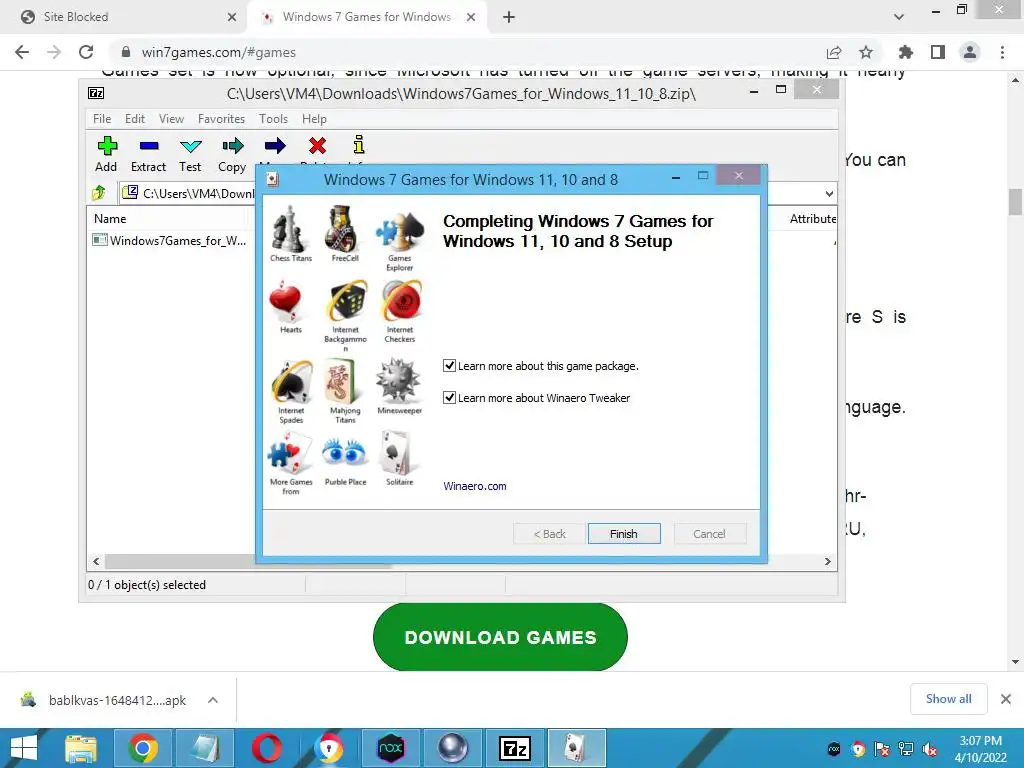Open the apk download options chevron
The height and width of the screenshot is (768, 1024).
click(213, 700)
